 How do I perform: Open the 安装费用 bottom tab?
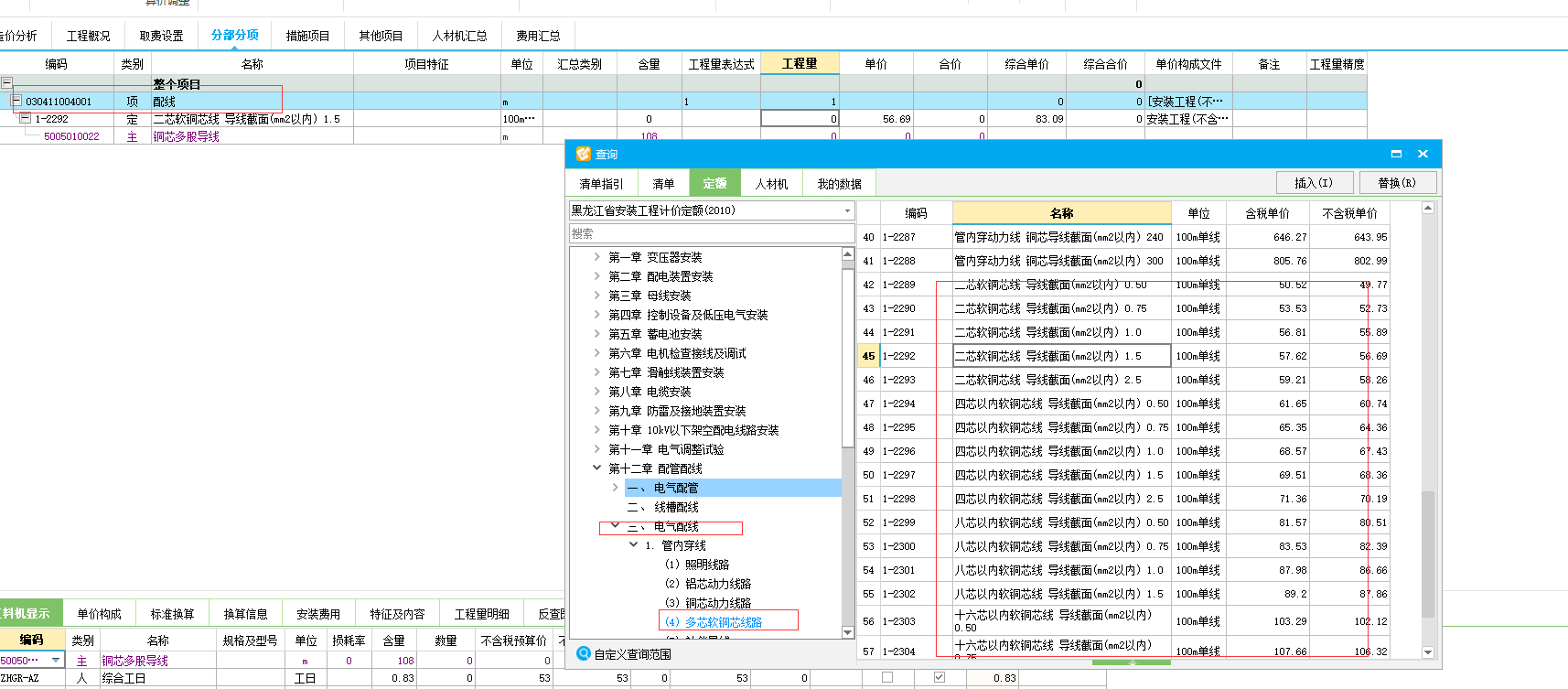[318, 614]
